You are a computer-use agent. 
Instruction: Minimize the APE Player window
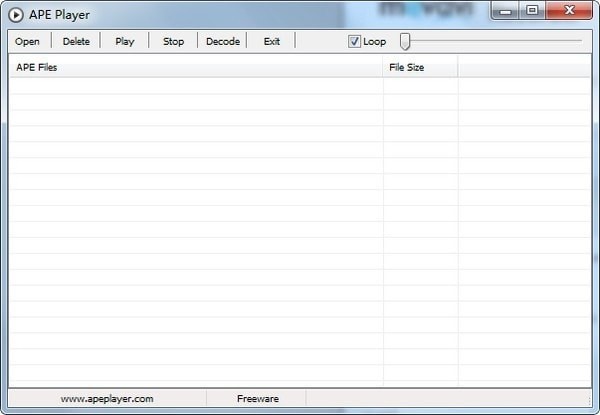pyautogui.click(x=505, y=11)
